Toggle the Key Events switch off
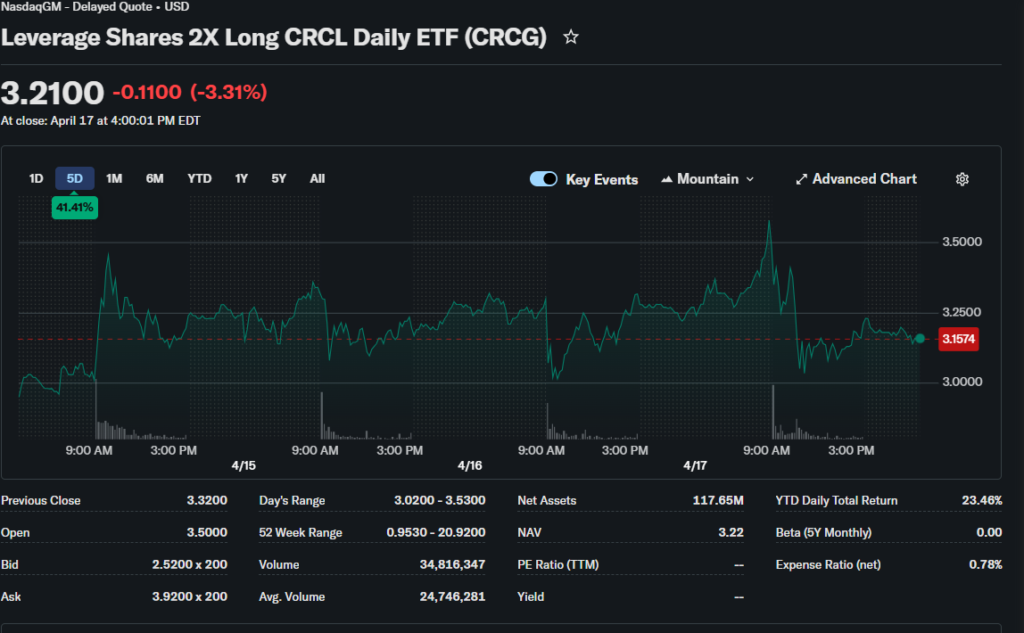This screenshot has width=1024, height=633. [x=543, y=179]
